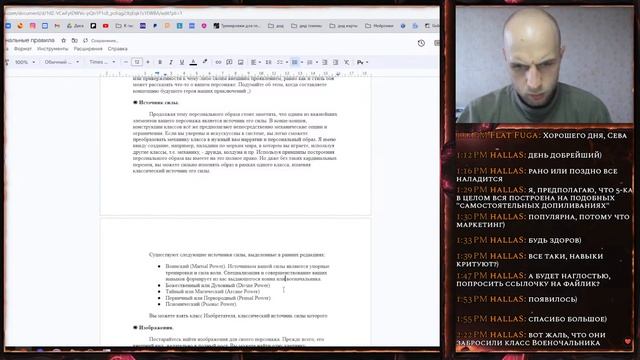Open the Gmail bookmark in bookmarks bar
Screen dimensions: 640x360
click(x=57, y=26)
